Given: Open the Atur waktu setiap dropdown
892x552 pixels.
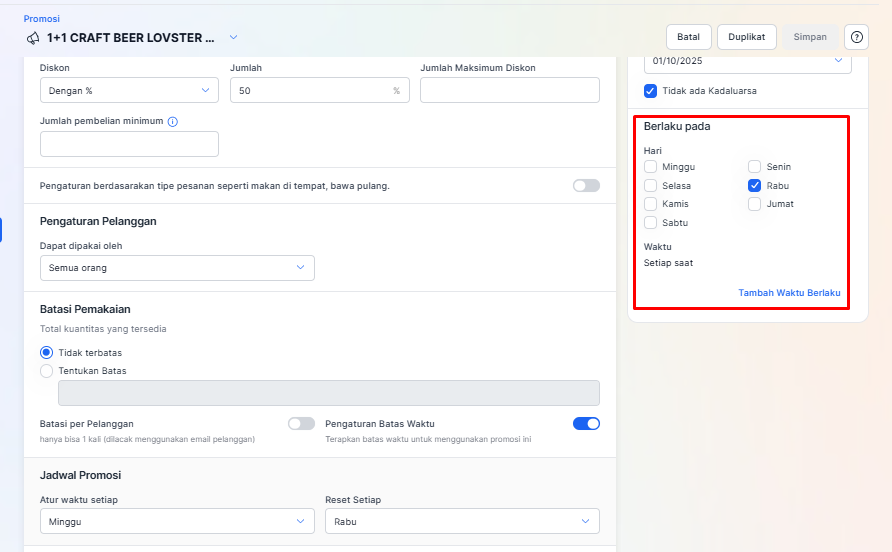Looking at the screenshot, I should tap(177, 522).
